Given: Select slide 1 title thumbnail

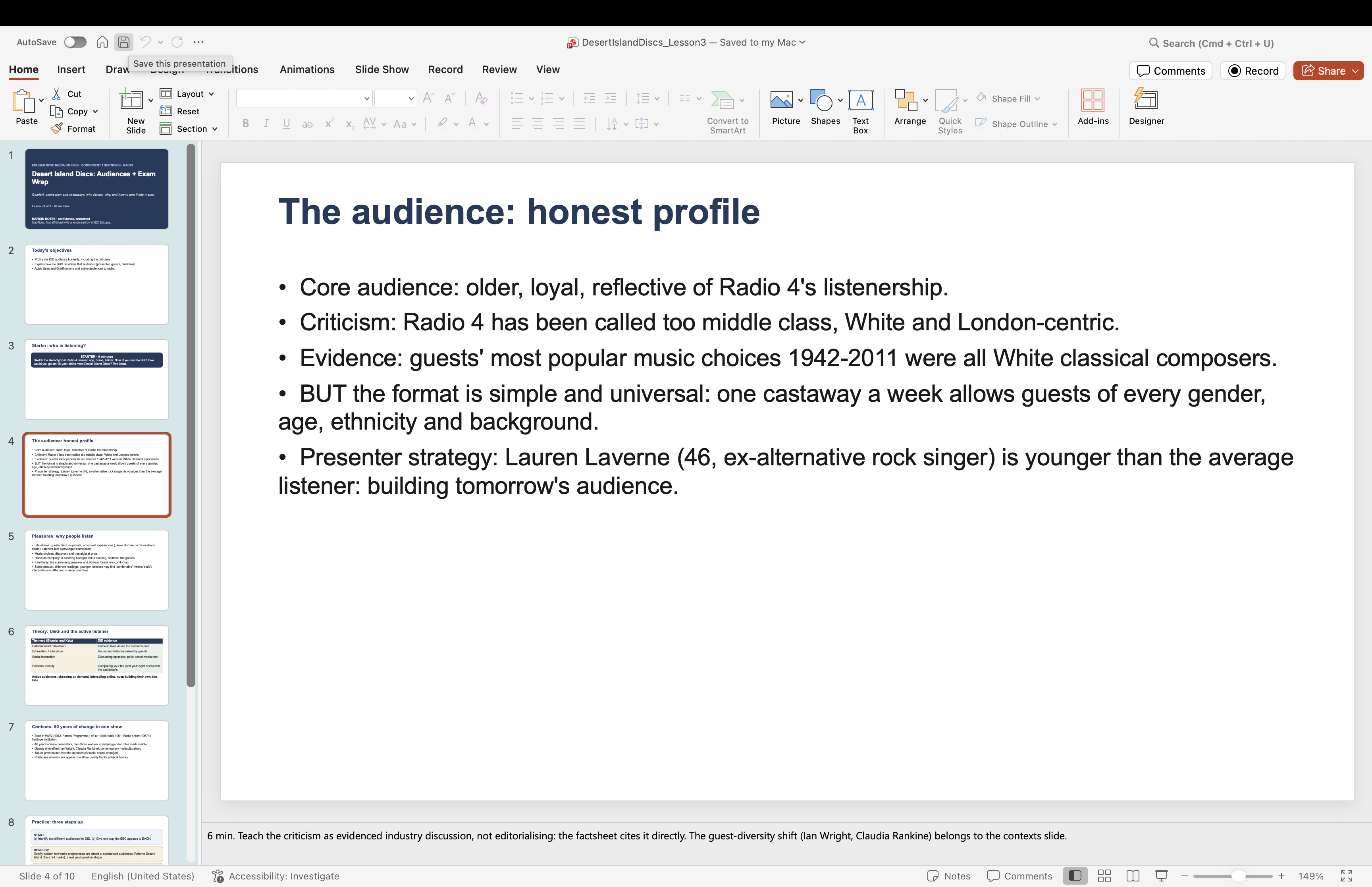Looking at the screenshot, I should click(97, 189).
